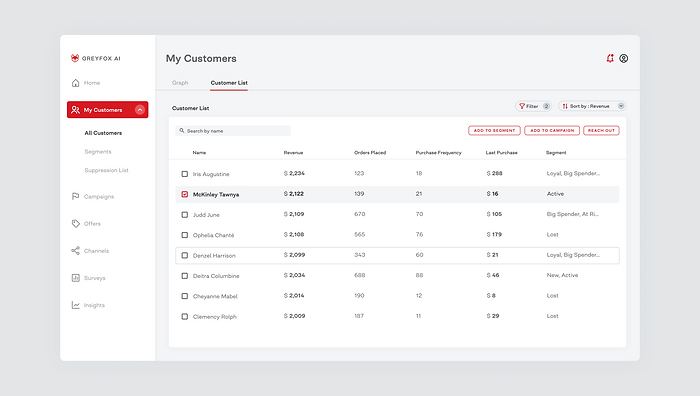
Task: Open the Sort by Revenue dropdown arrow
Action: [621, 106]
